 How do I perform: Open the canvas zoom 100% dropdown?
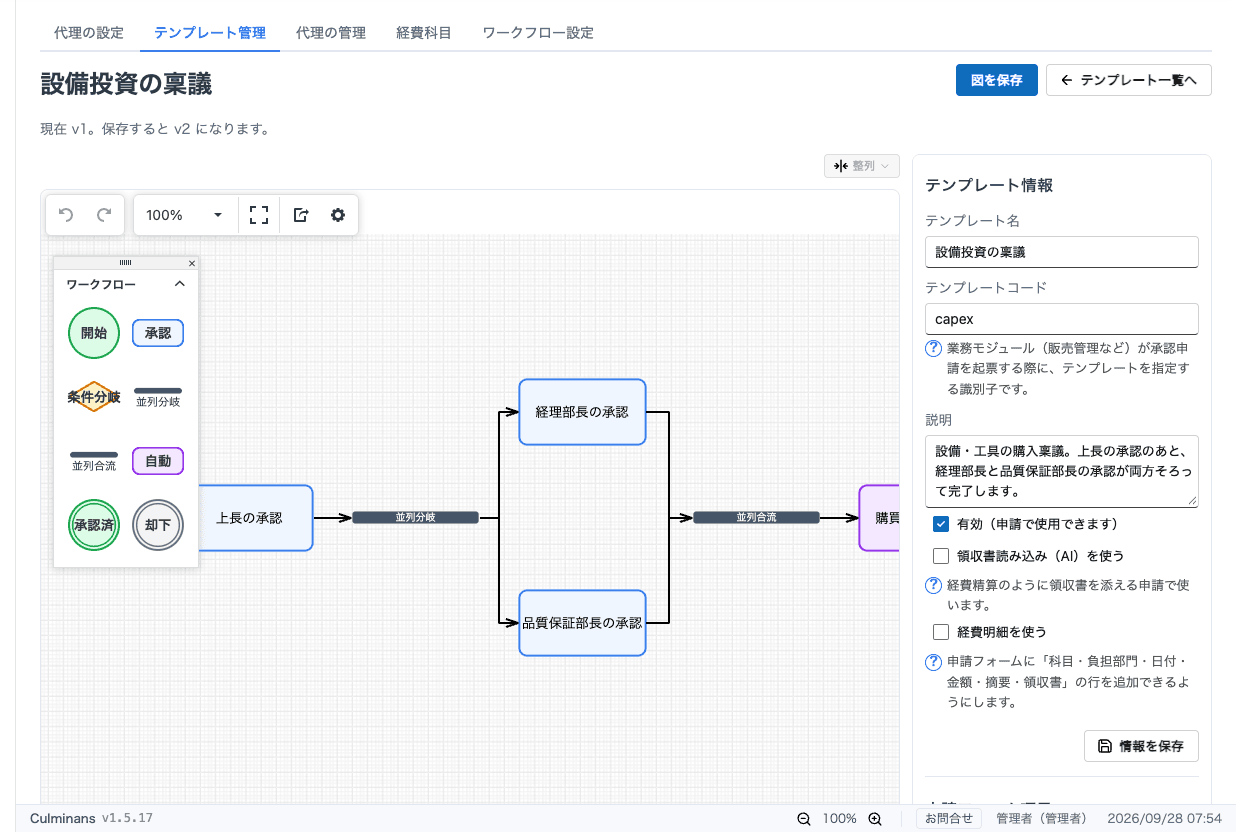[185, 215]
